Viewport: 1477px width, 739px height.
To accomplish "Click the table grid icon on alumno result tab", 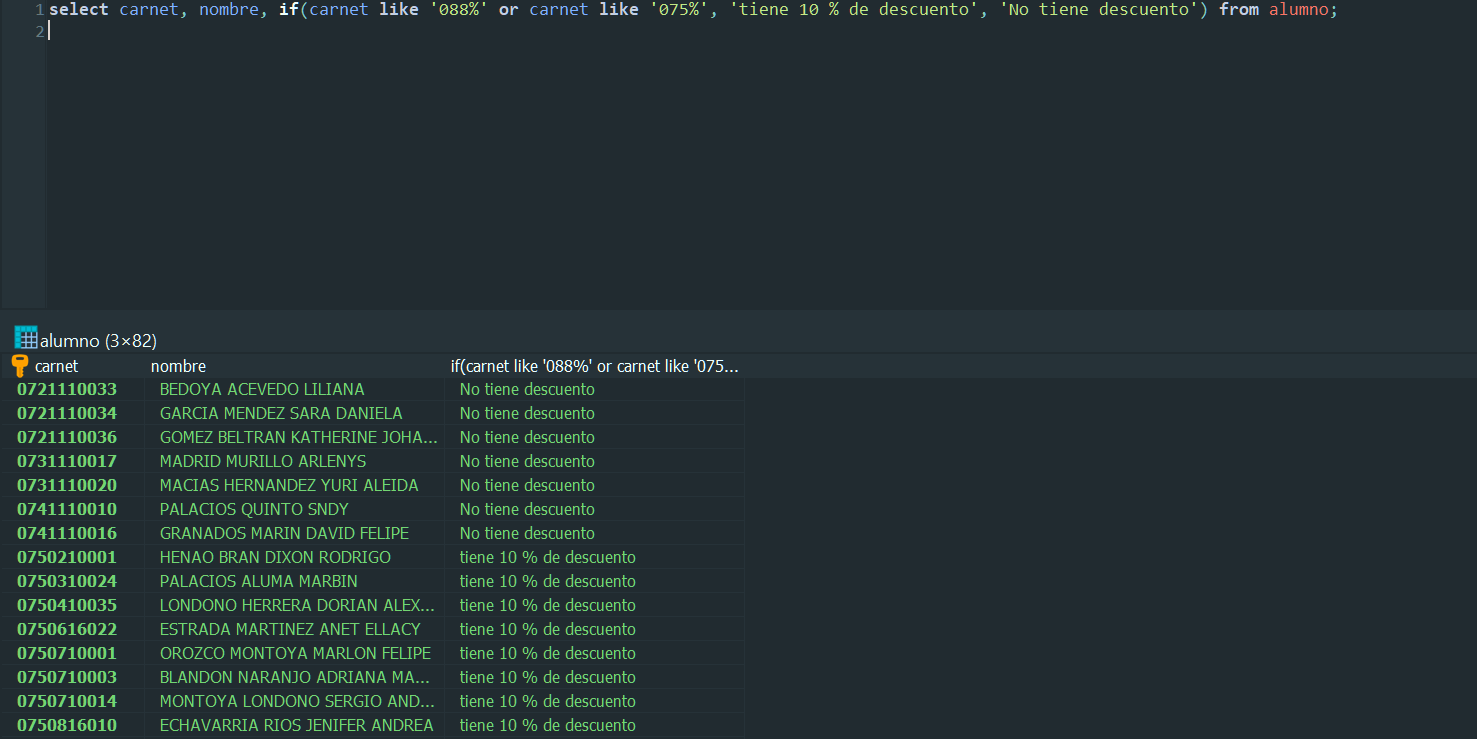I will (x=25, y=339).
